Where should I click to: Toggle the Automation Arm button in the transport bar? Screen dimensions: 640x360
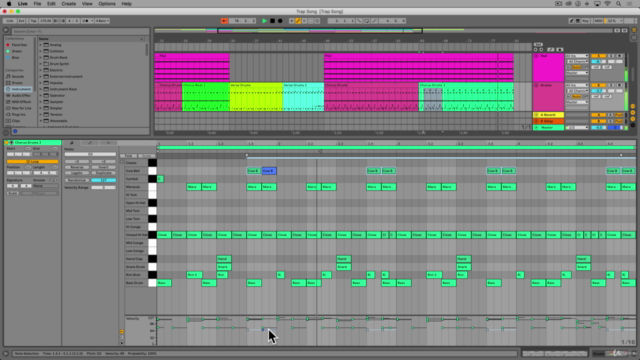298,21
